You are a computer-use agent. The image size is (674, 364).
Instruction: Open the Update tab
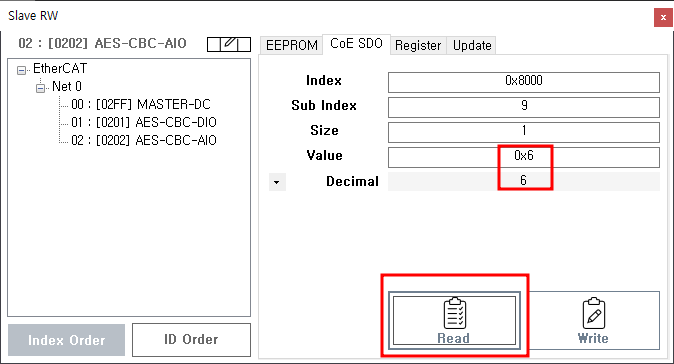(x=472, y=45)
